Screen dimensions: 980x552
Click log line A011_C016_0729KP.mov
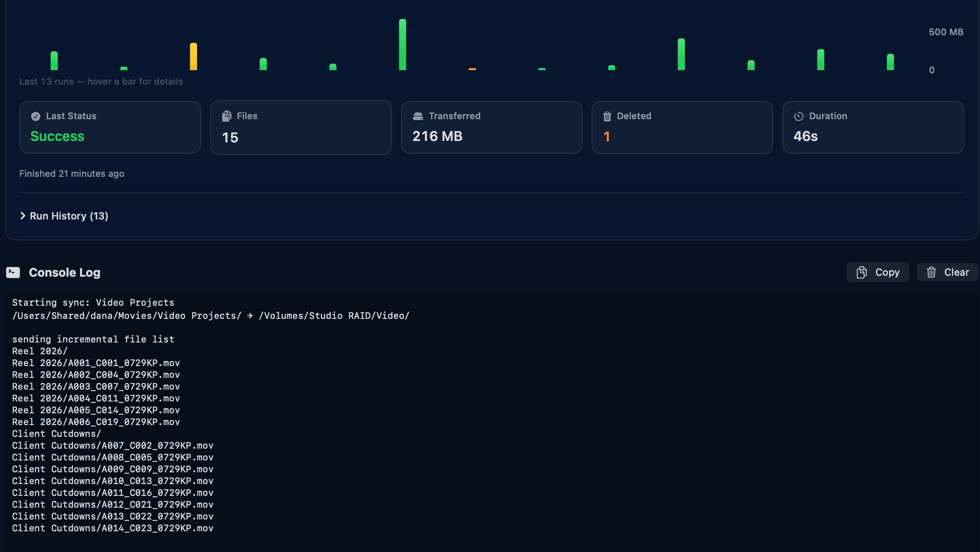coord(112,493)
